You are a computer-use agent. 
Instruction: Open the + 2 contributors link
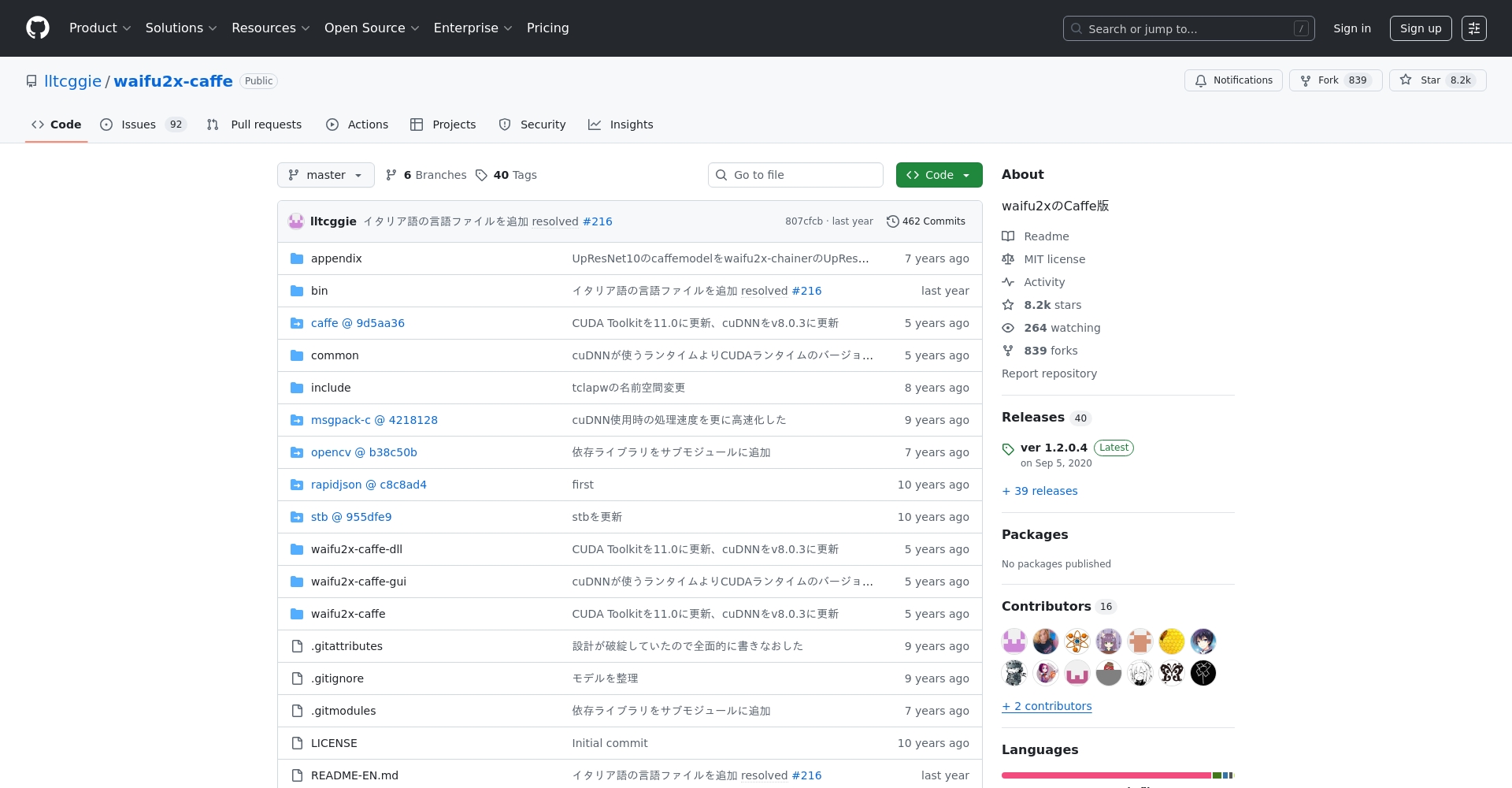(x=1047, y=706)
